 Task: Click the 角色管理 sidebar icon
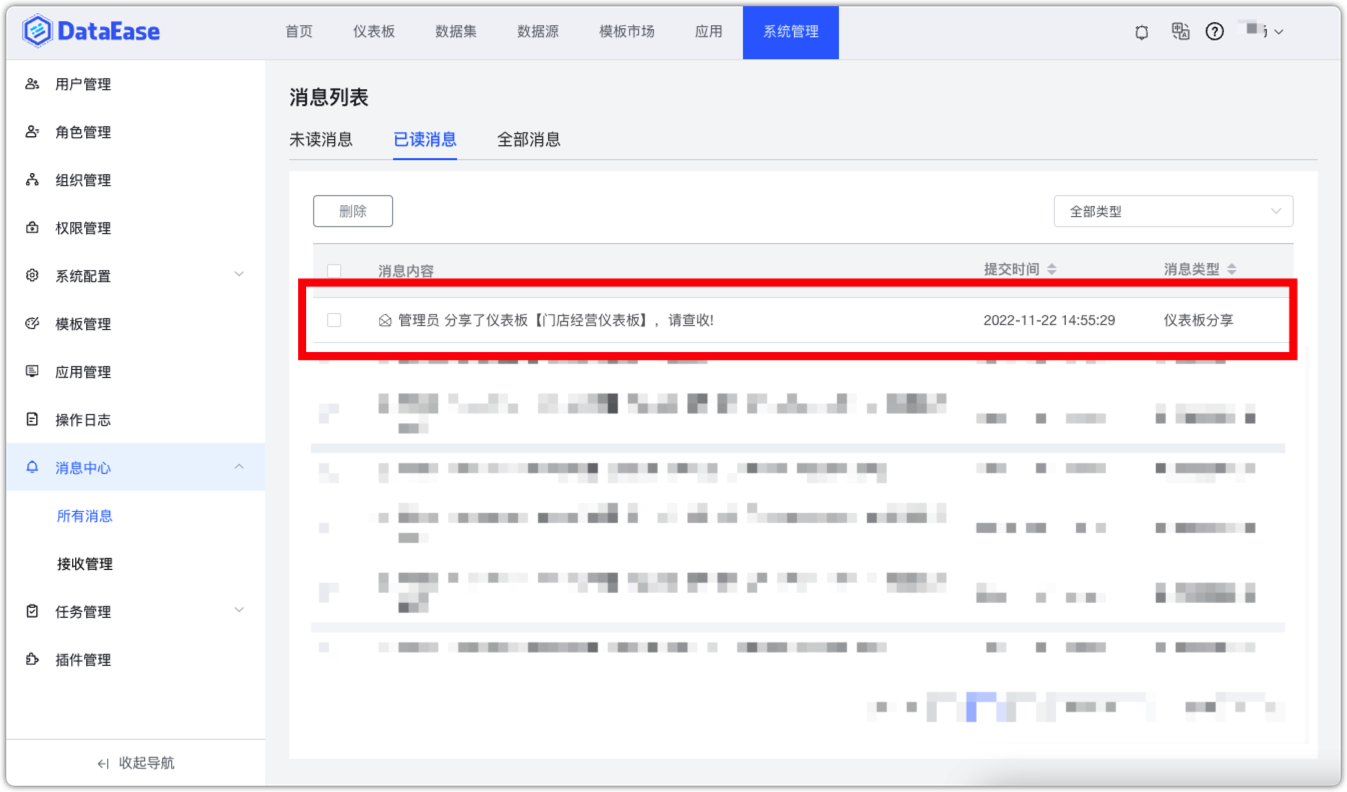point(30,131)
